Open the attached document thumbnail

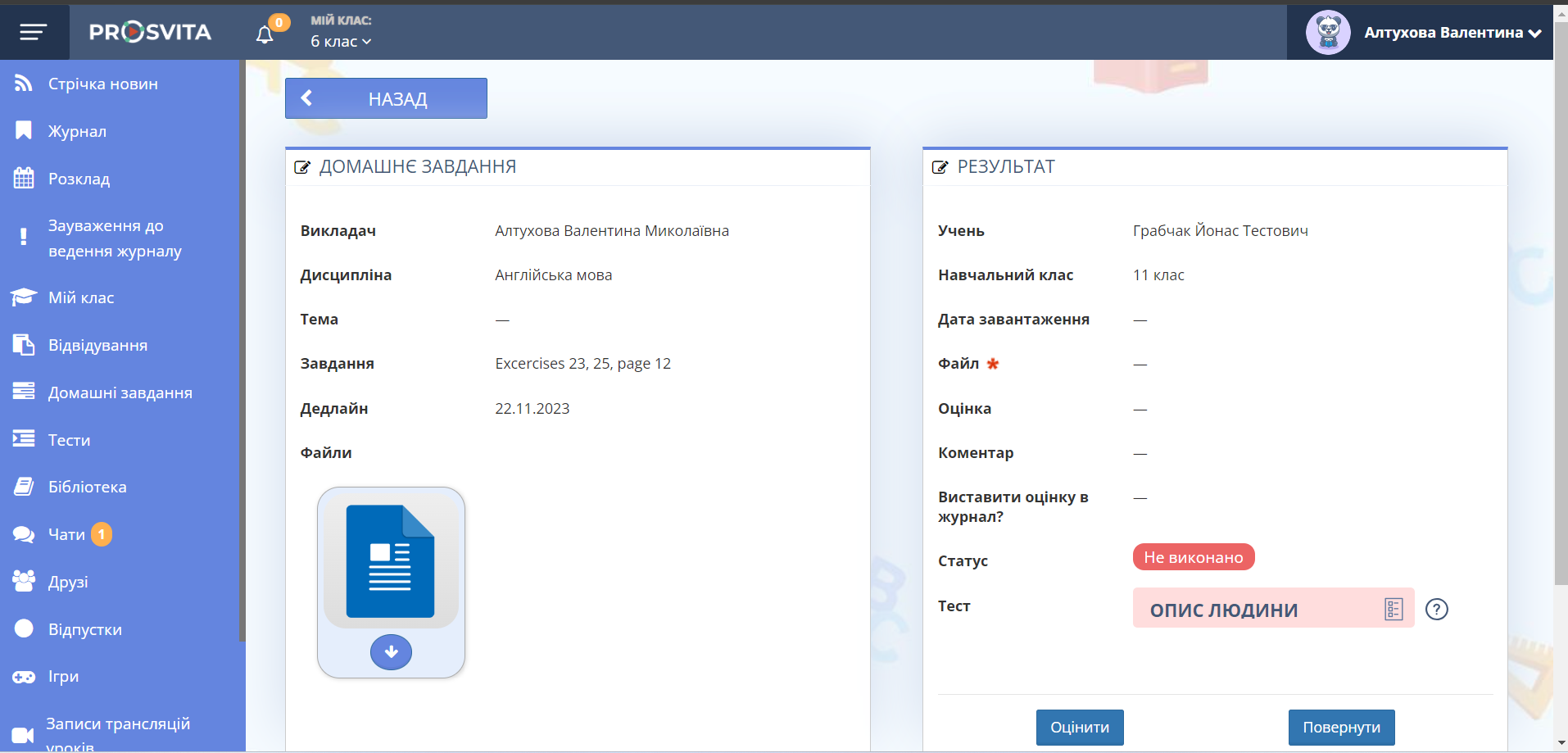click(391, 562)
